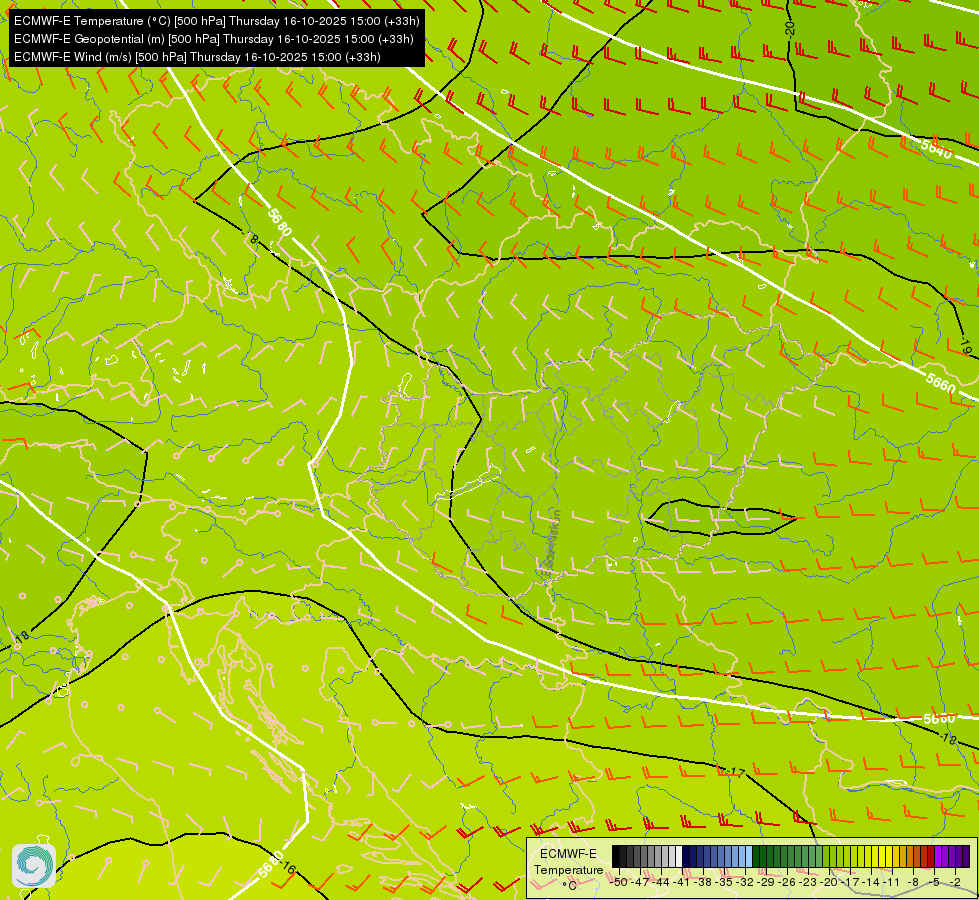Click the 5640 geopotential contour label
This screenshot has height=900, width=979.
[937, 149]
